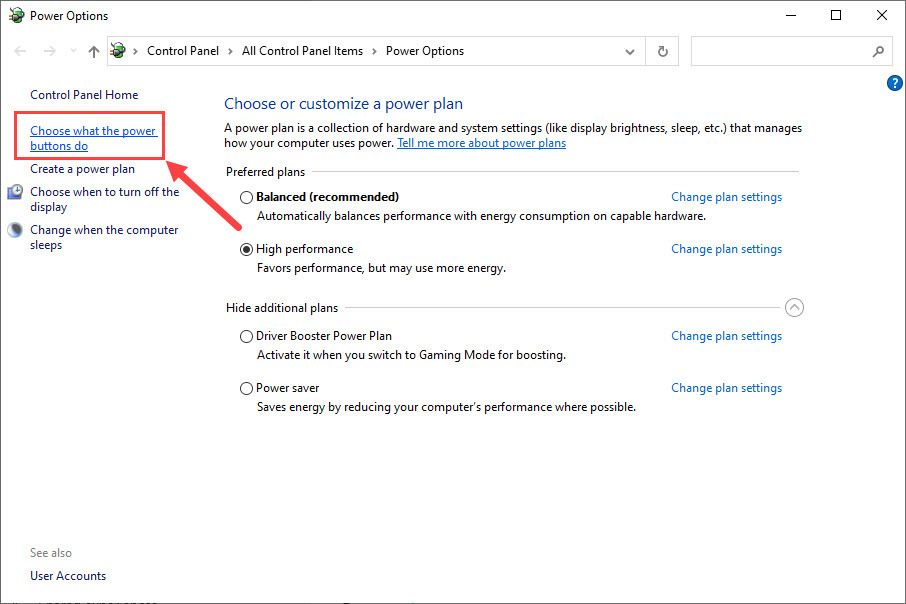
Task: Select the Driver Booster Power Plan
Action: point(246,336)
